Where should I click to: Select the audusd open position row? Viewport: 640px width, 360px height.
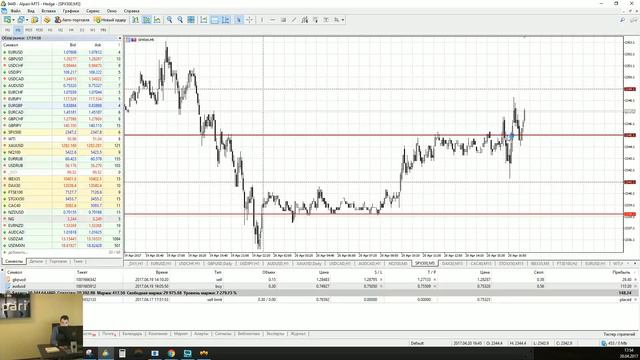(x=320, y=286)
